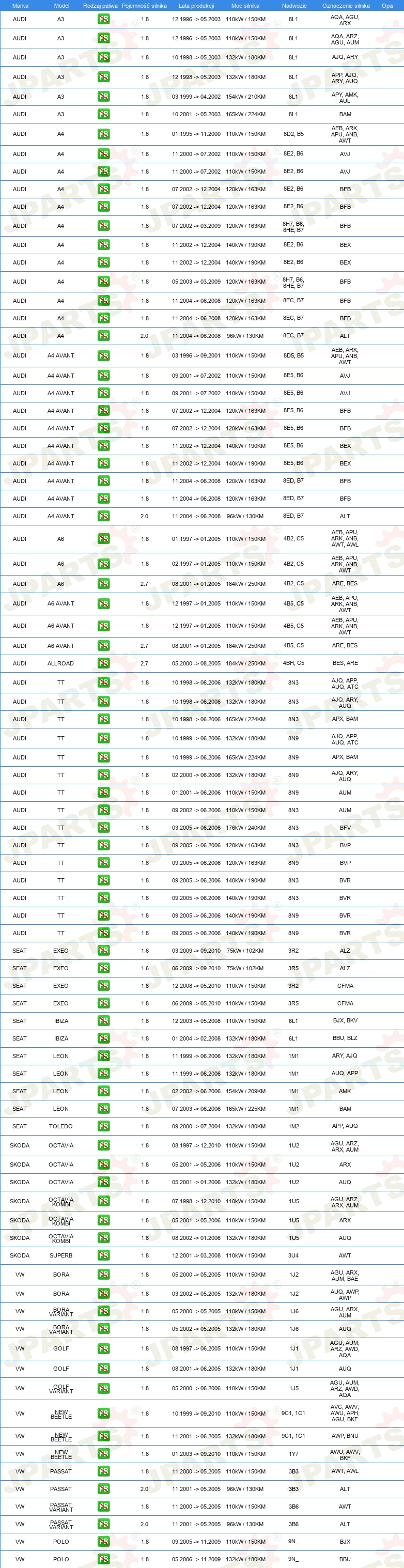Click fuel icon in Seat Toledo row
The height and width of the screenshot is (1568, 404).
103,1127
